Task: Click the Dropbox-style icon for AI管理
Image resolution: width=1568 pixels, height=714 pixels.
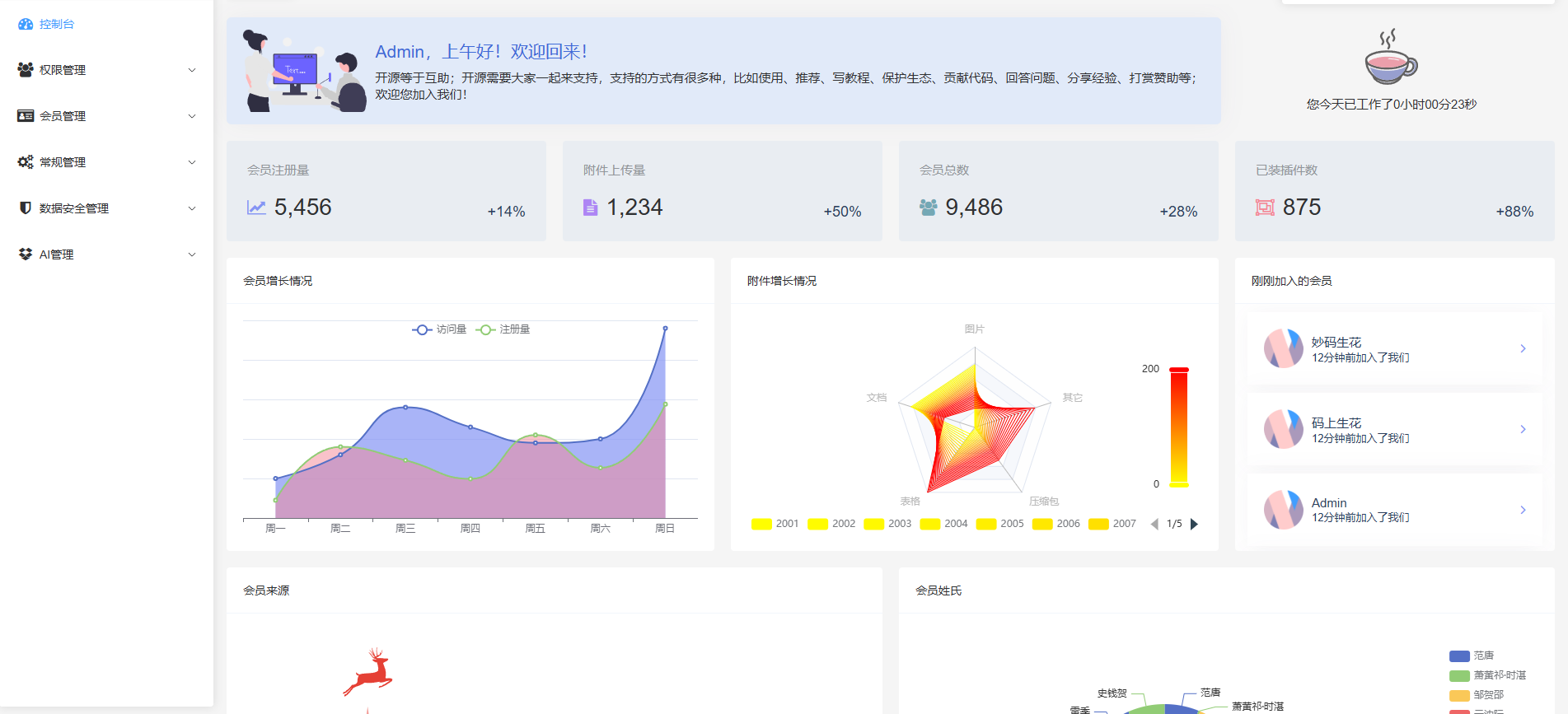Action: tap(26, 254)
